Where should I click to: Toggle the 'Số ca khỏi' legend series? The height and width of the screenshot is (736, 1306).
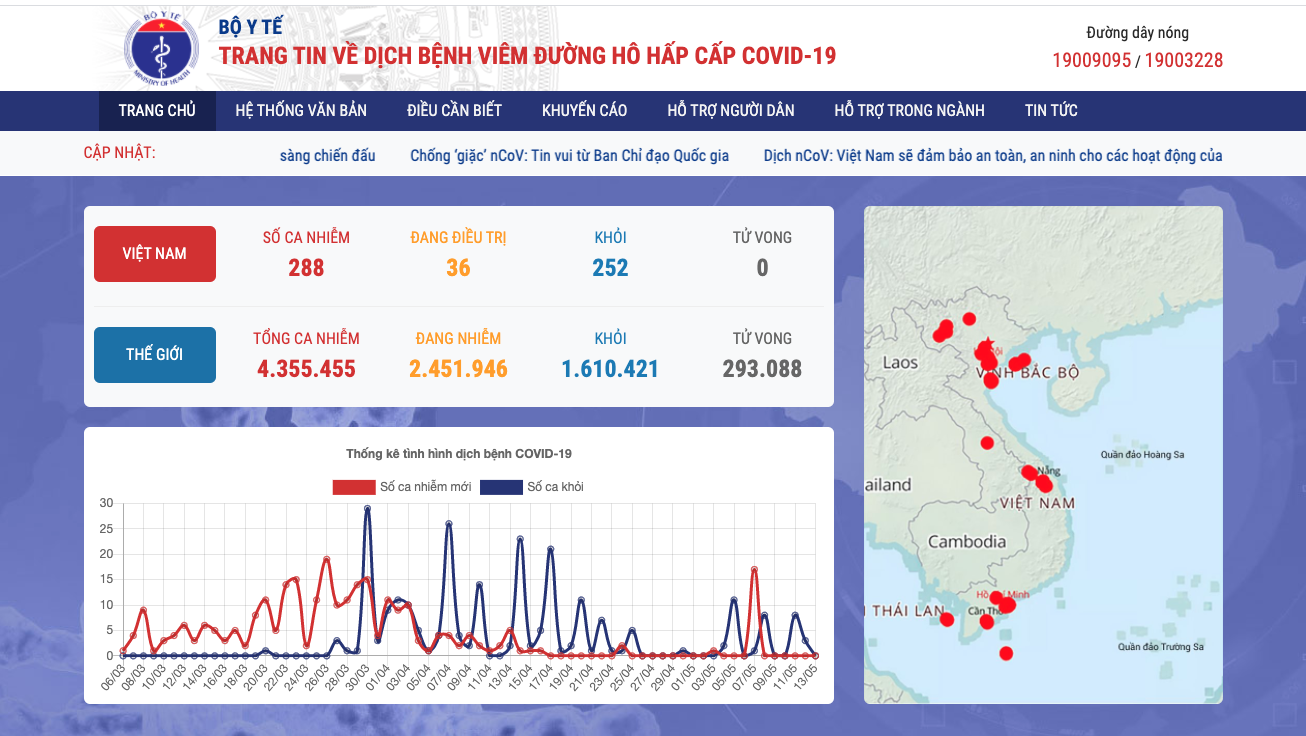pos(532,487)
